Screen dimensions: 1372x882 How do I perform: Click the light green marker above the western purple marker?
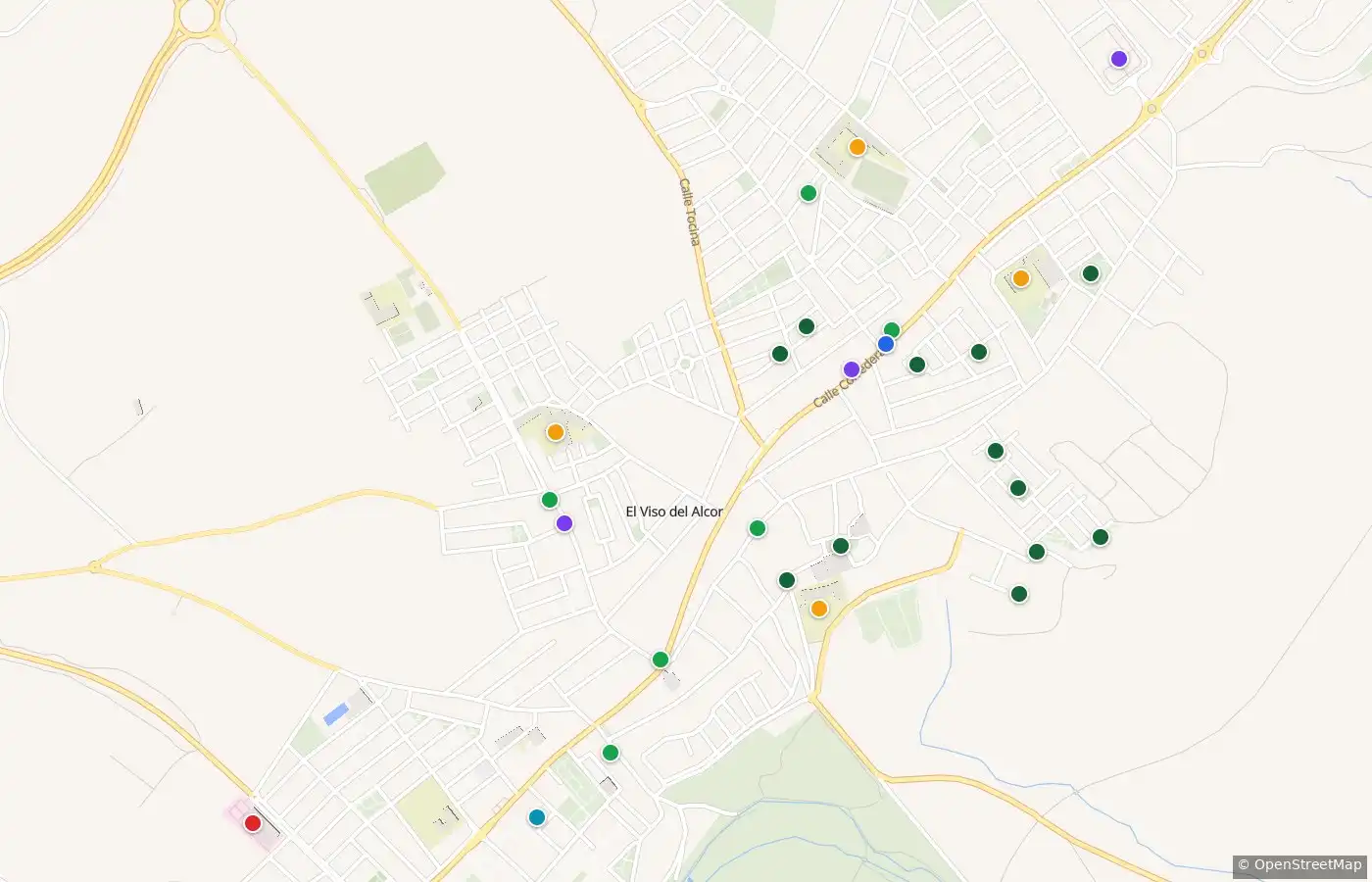coord(550,500)
